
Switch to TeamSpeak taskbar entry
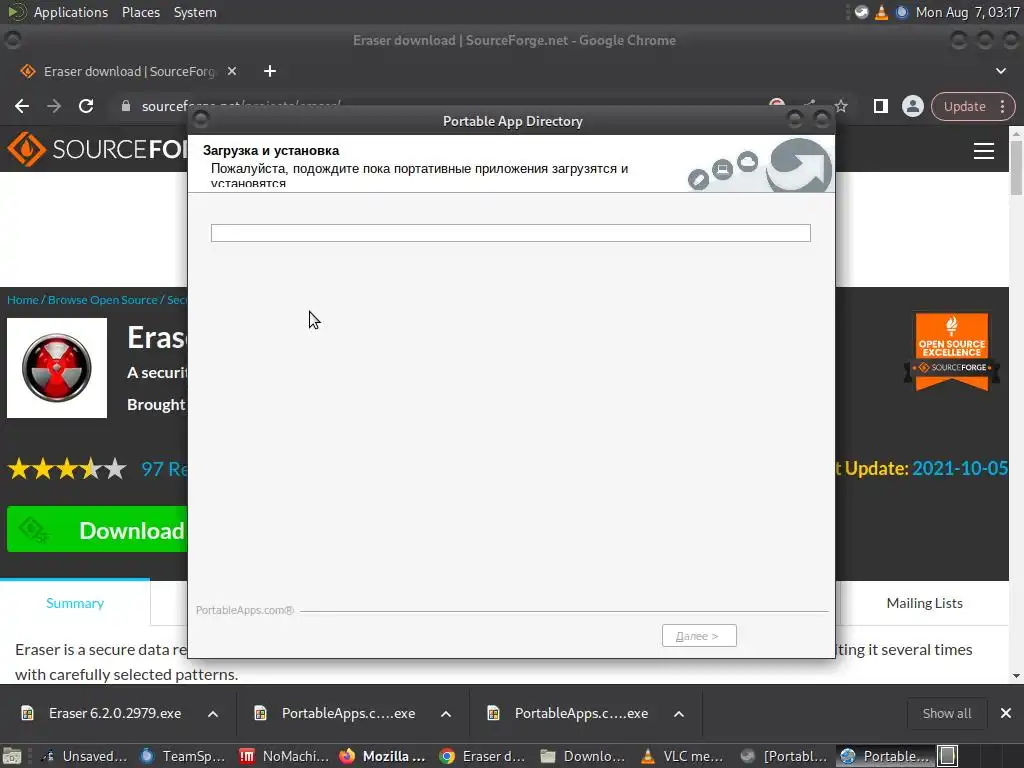click(184, 756)
